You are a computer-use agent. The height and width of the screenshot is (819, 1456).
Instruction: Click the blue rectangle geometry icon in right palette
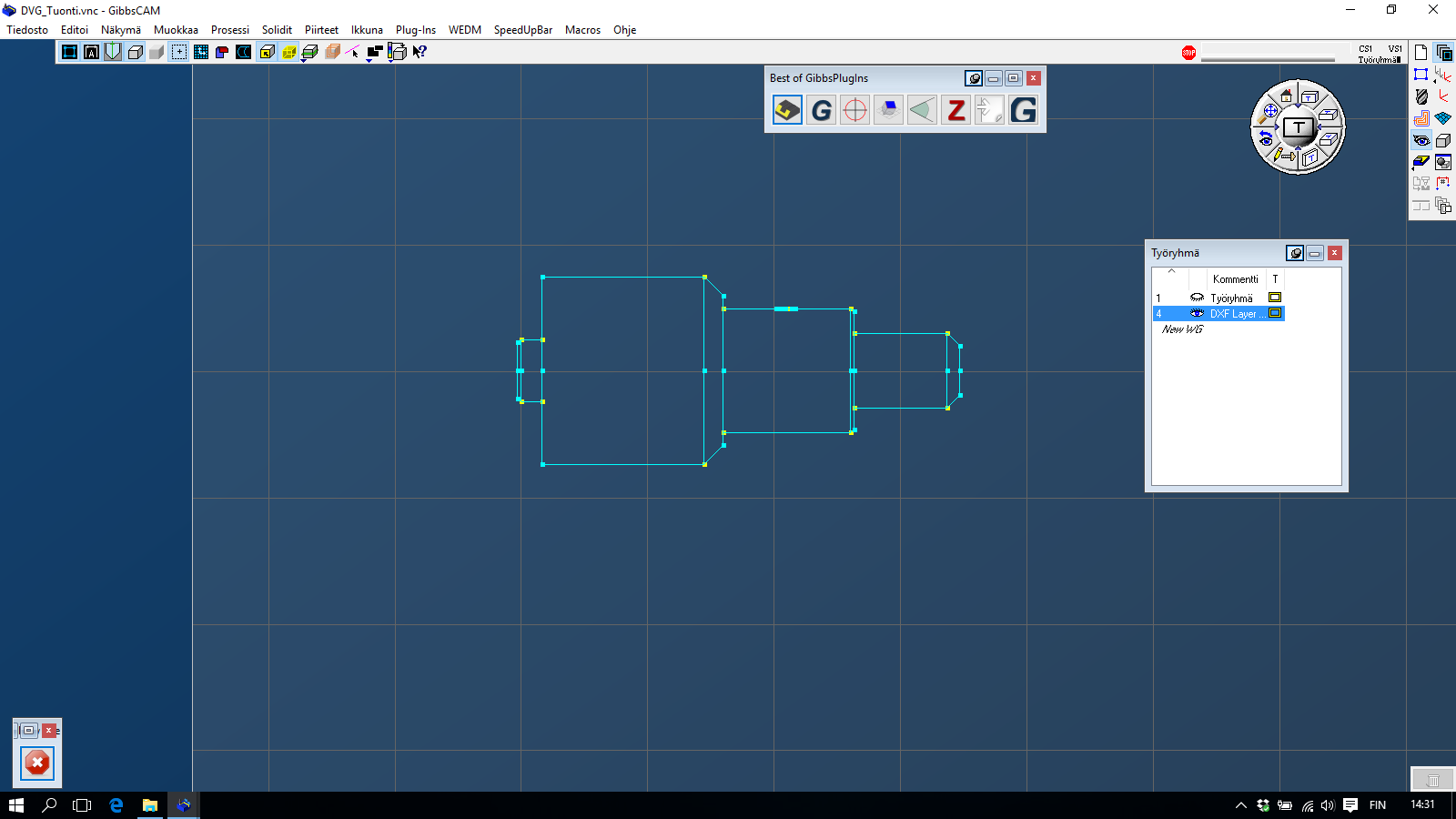(x=1421, y=75)
